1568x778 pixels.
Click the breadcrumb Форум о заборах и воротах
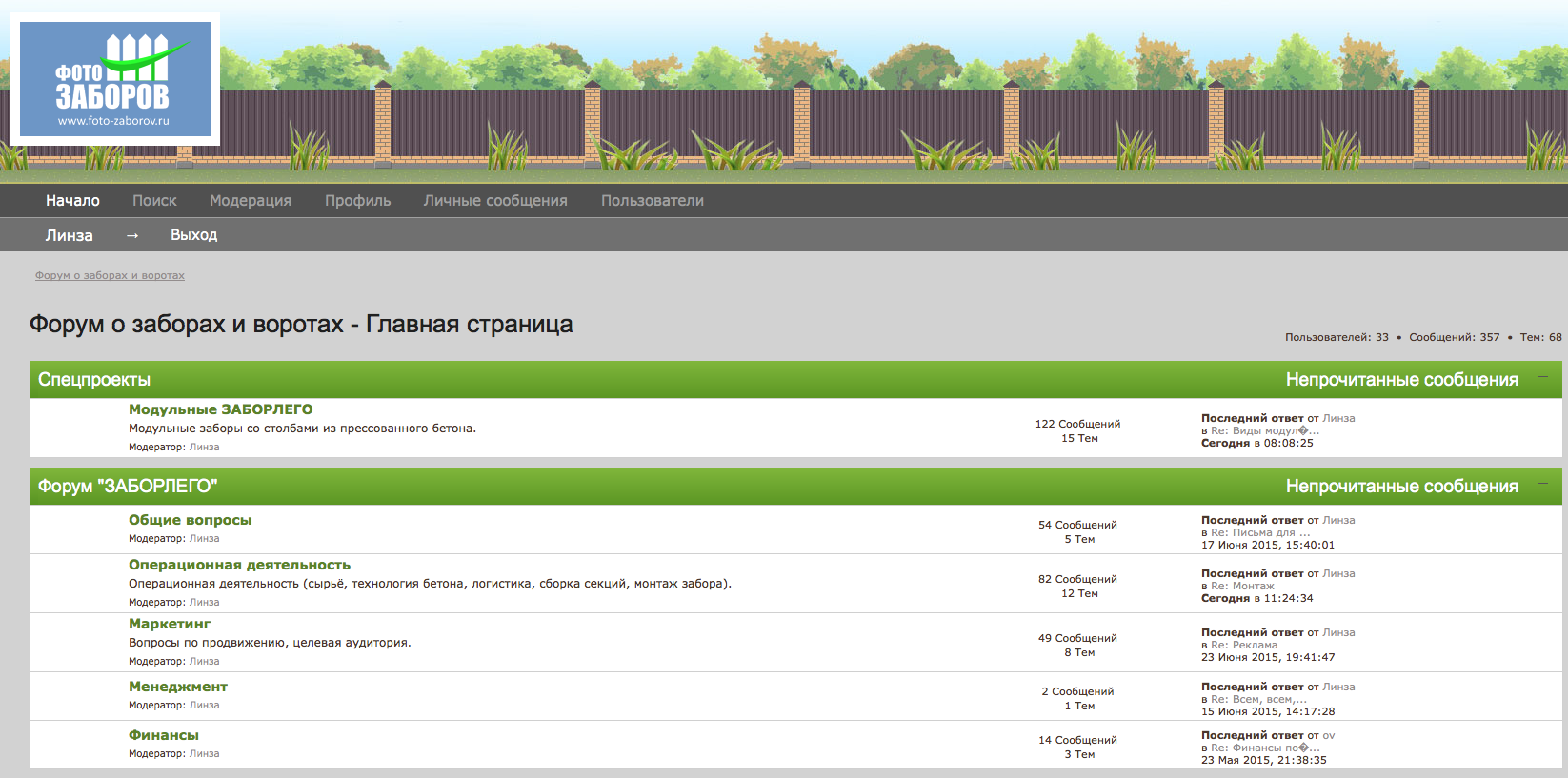(x=110, y=275)
